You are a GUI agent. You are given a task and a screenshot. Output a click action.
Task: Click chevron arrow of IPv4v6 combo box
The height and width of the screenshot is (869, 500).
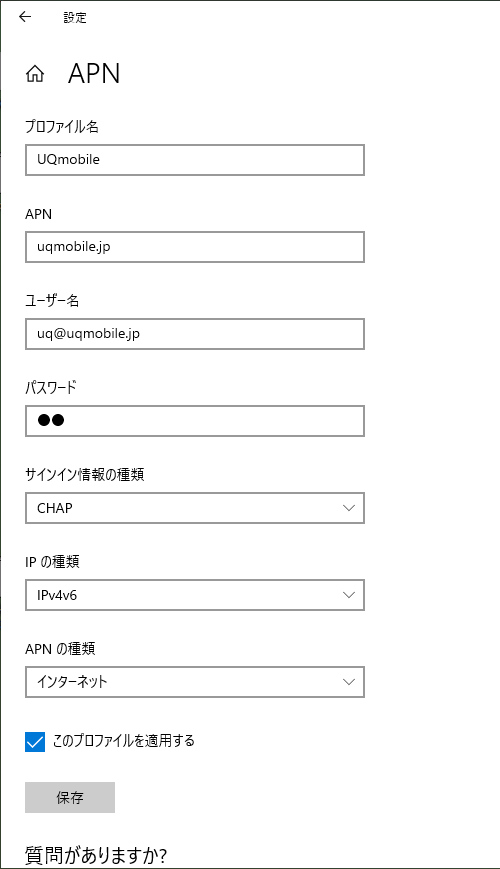point(349,595)
